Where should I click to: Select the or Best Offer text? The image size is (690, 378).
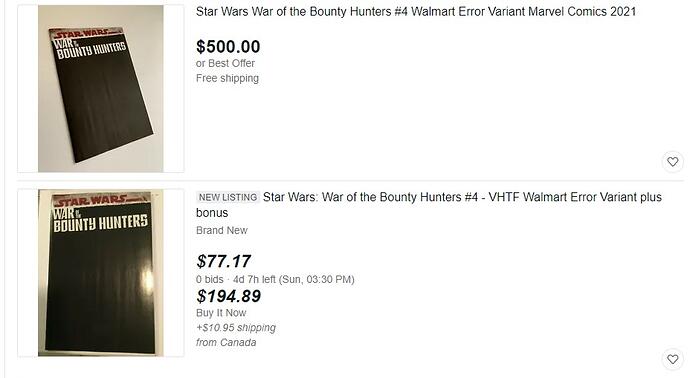point(225,63)
